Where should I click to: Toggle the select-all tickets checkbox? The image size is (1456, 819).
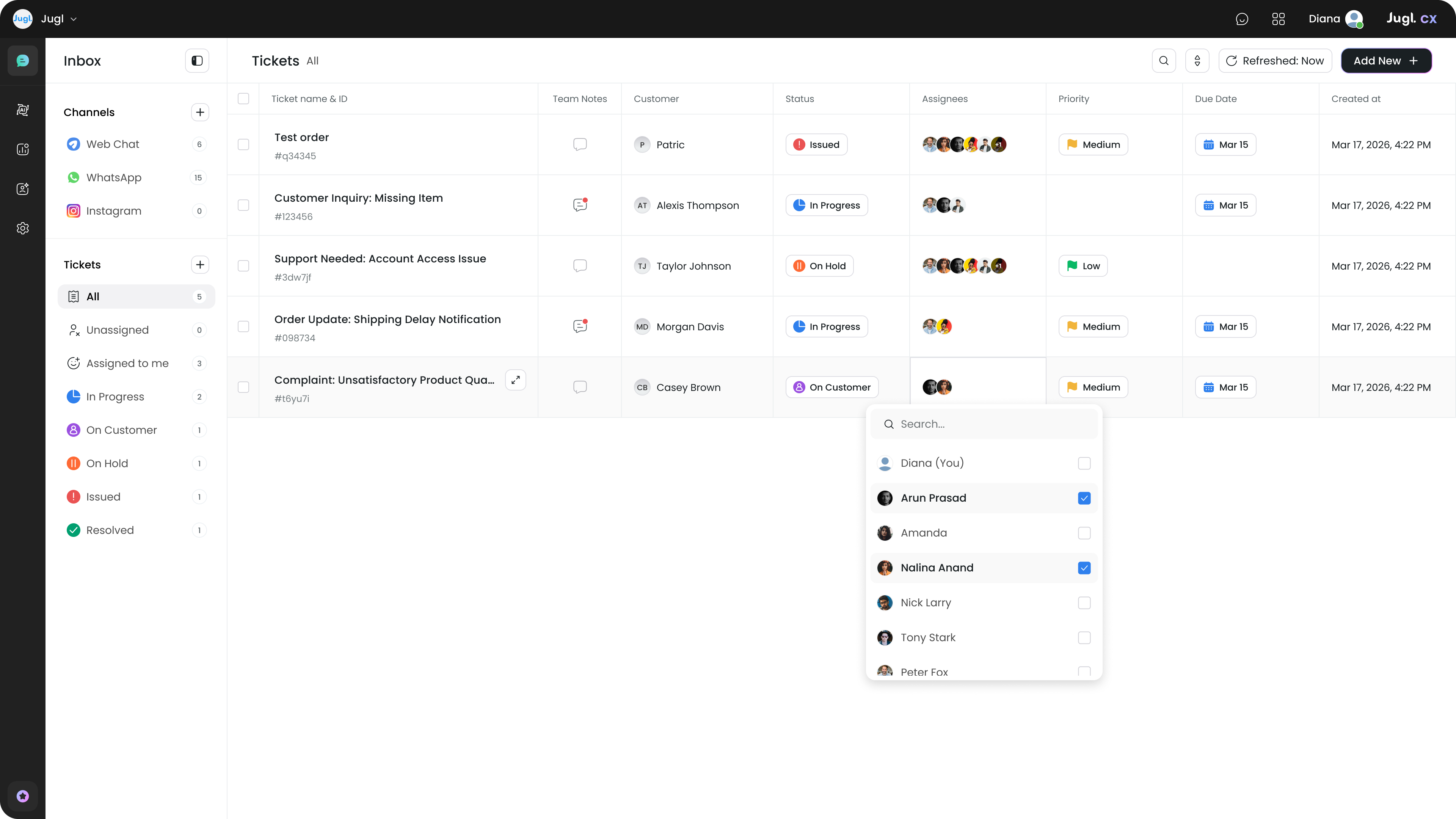click(243, 98)
